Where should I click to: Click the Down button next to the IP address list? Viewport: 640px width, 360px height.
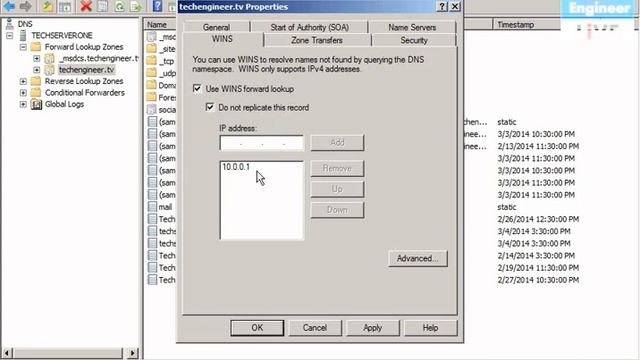tap(337, 210)
